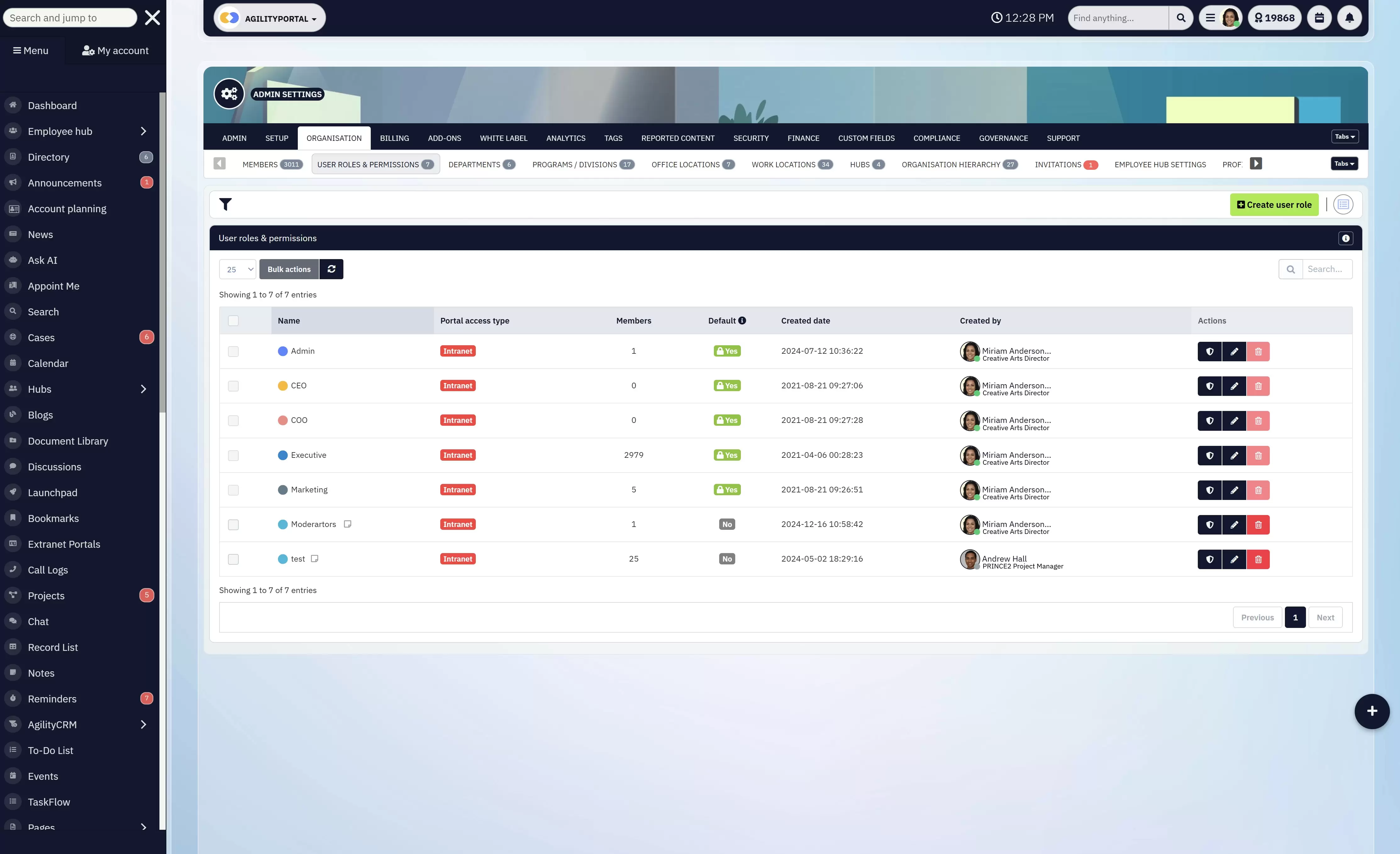The height and width of the screenshot is (854, 1400).
Task: Click the Create user role button
Action: point(1274,205)
